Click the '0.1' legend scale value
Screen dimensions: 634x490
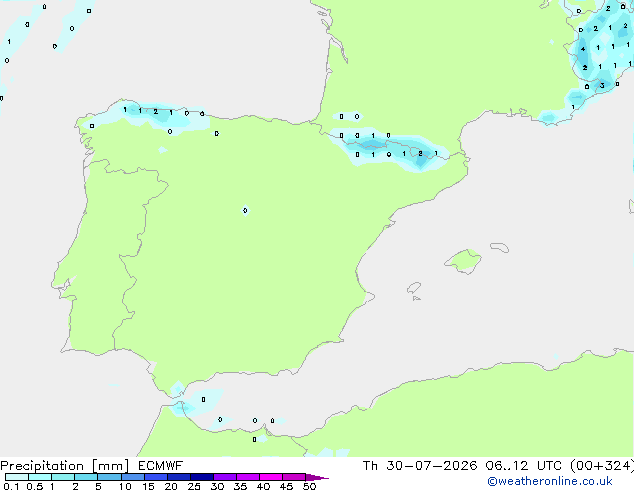point(11,486)
